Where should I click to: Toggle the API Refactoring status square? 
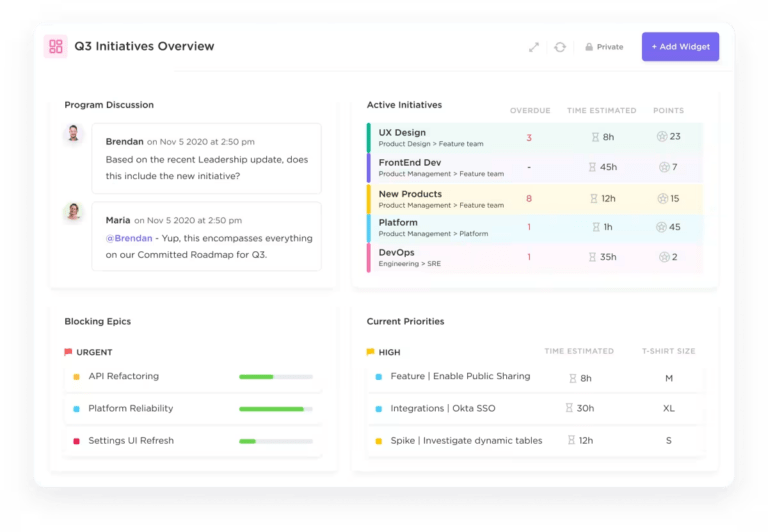[x=76, y=377]
